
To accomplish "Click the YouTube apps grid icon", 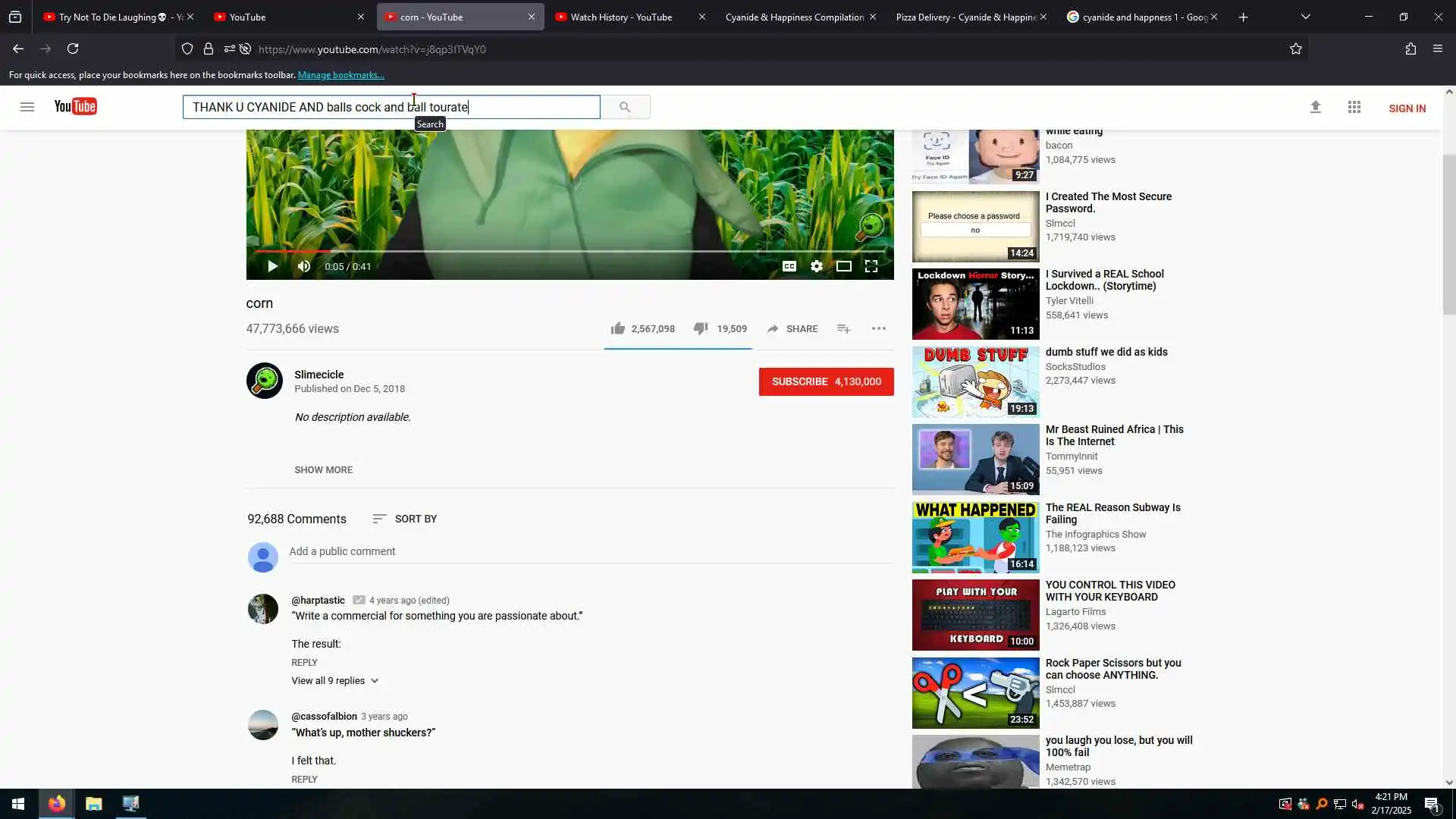I will click(1354, 108).
